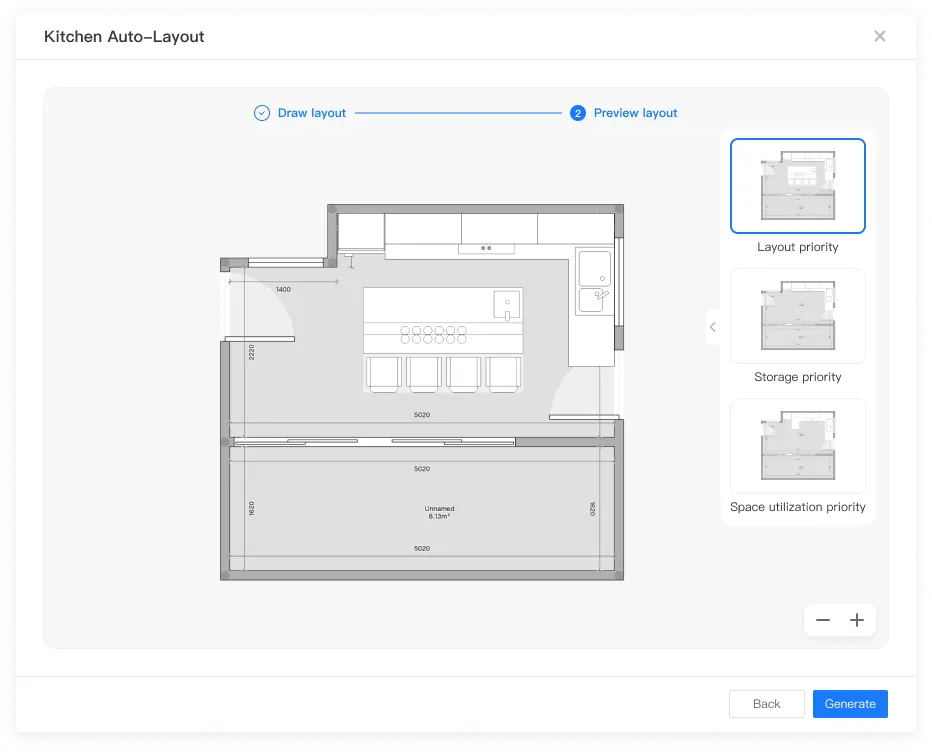Click the Back button
Viewport: 932px width, 752px height.
pos(766,704)
